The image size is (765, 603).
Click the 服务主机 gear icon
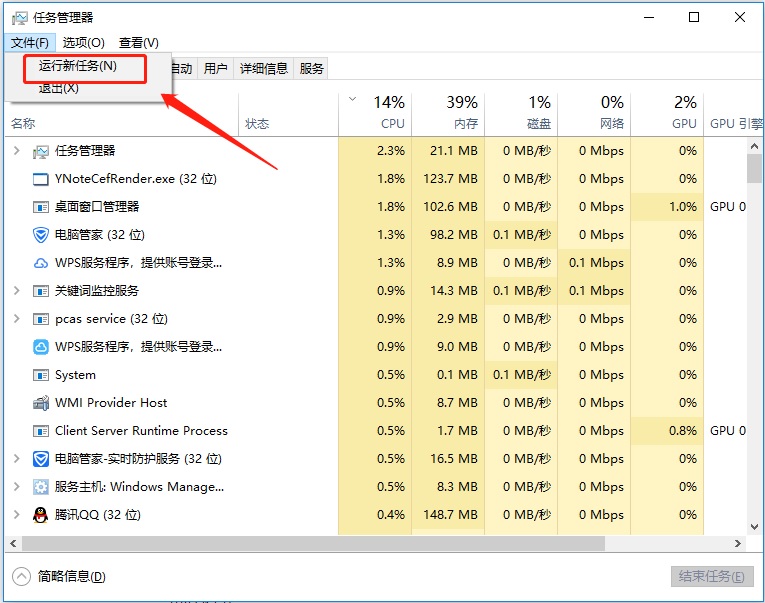click(x=41, y=487)
